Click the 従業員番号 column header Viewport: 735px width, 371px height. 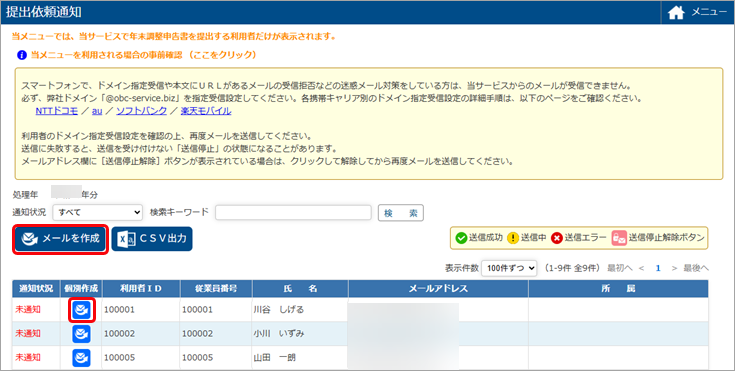click(216, 289)
